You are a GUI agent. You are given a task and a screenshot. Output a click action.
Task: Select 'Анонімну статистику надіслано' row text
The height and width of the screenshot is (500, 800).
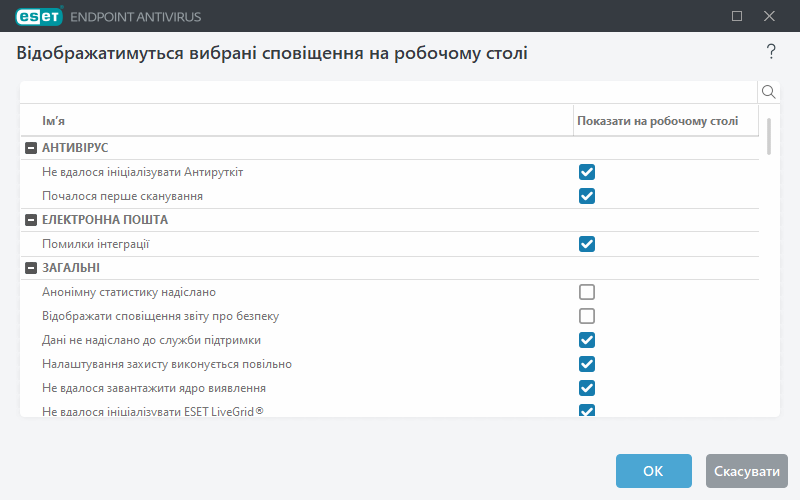coord(129,292)
